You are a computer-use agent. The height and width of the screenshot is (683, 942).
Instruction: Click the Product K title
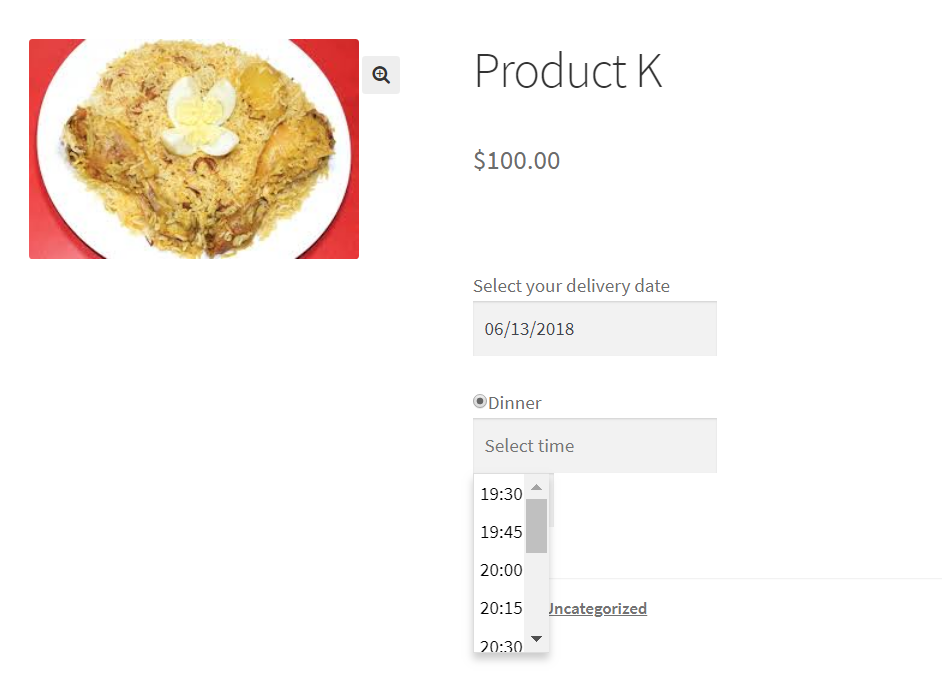tap(568, 71)
